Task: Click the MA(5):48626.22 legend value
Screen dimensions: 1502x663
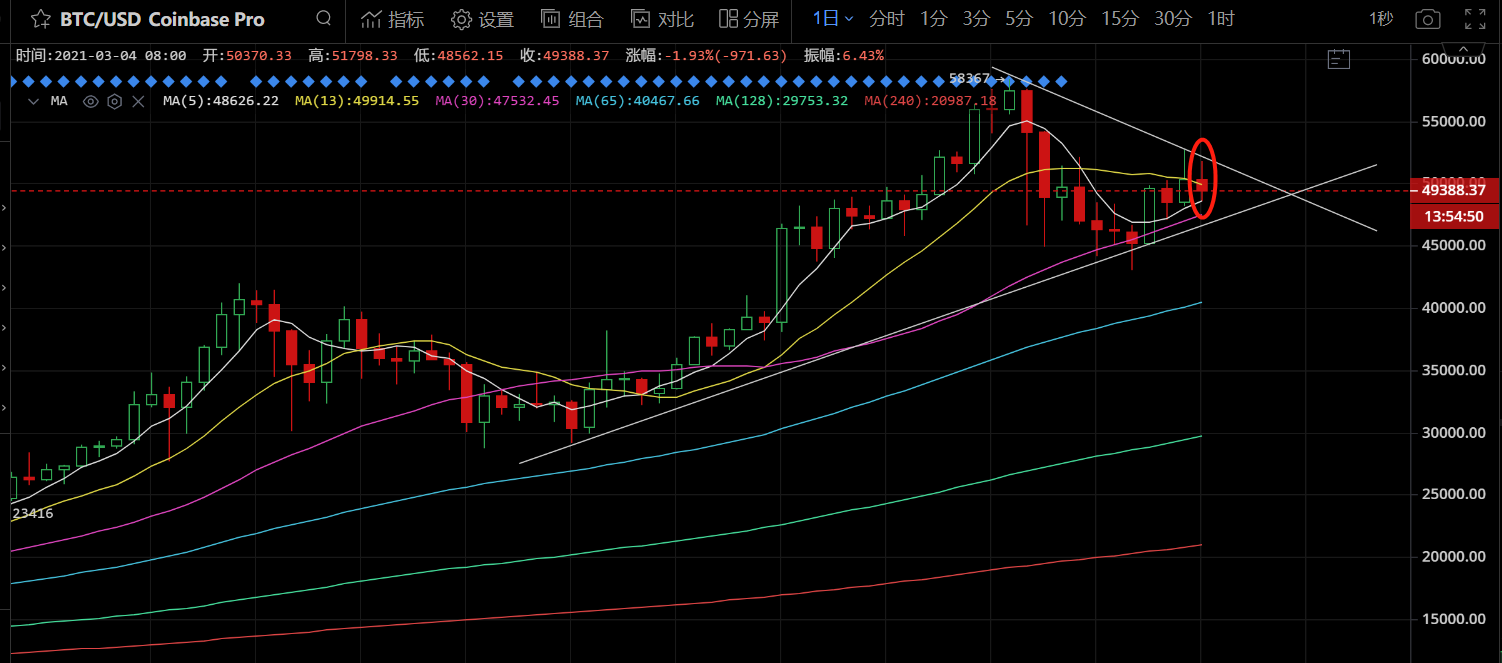Action: coord(221,101)
